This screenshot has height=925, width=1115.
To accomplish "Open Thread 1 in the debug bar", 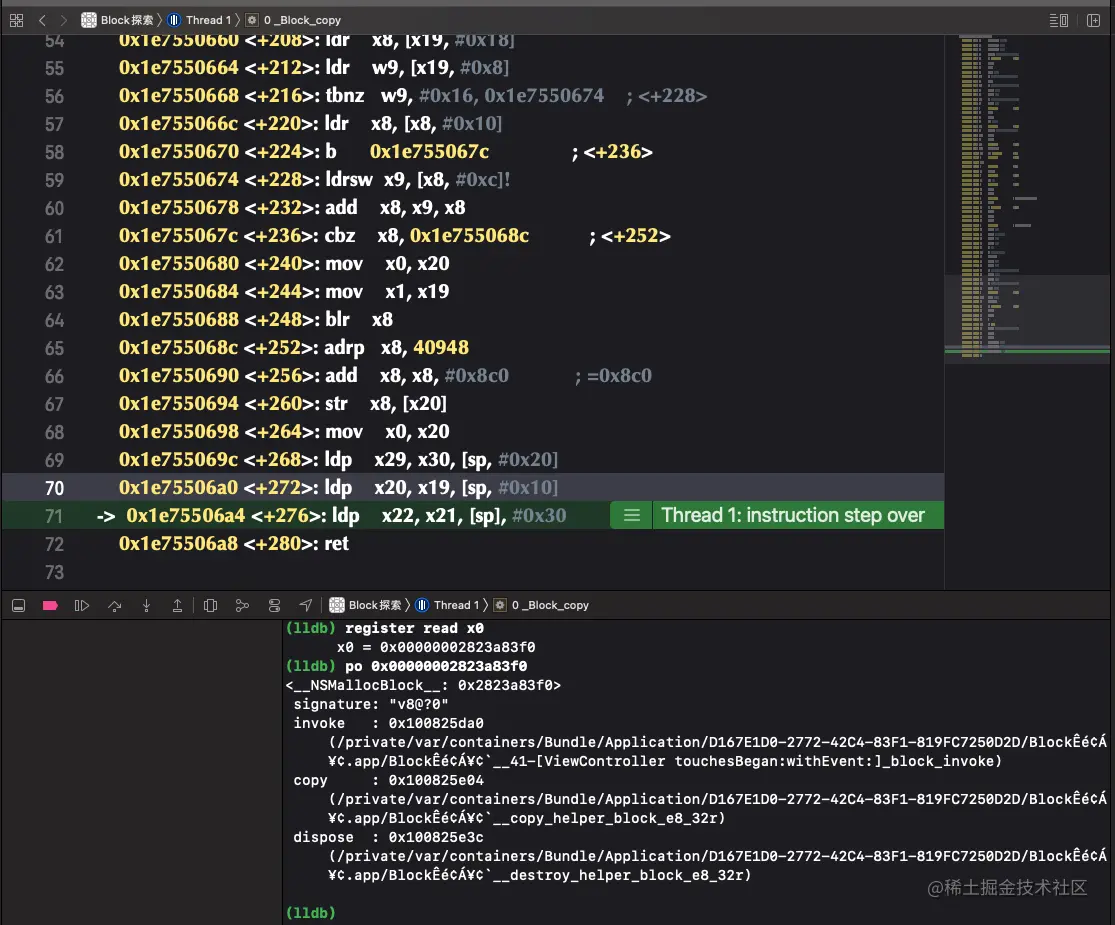I will [x=448, y=605].
